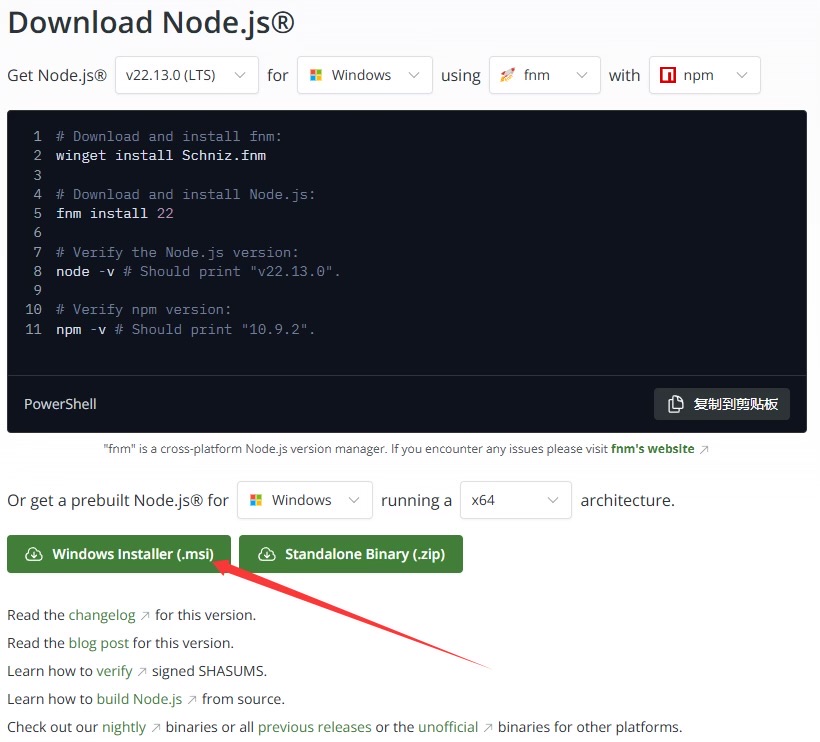Click the external arrow icon after verify
The image size is (820, 742).
[142, 671]
